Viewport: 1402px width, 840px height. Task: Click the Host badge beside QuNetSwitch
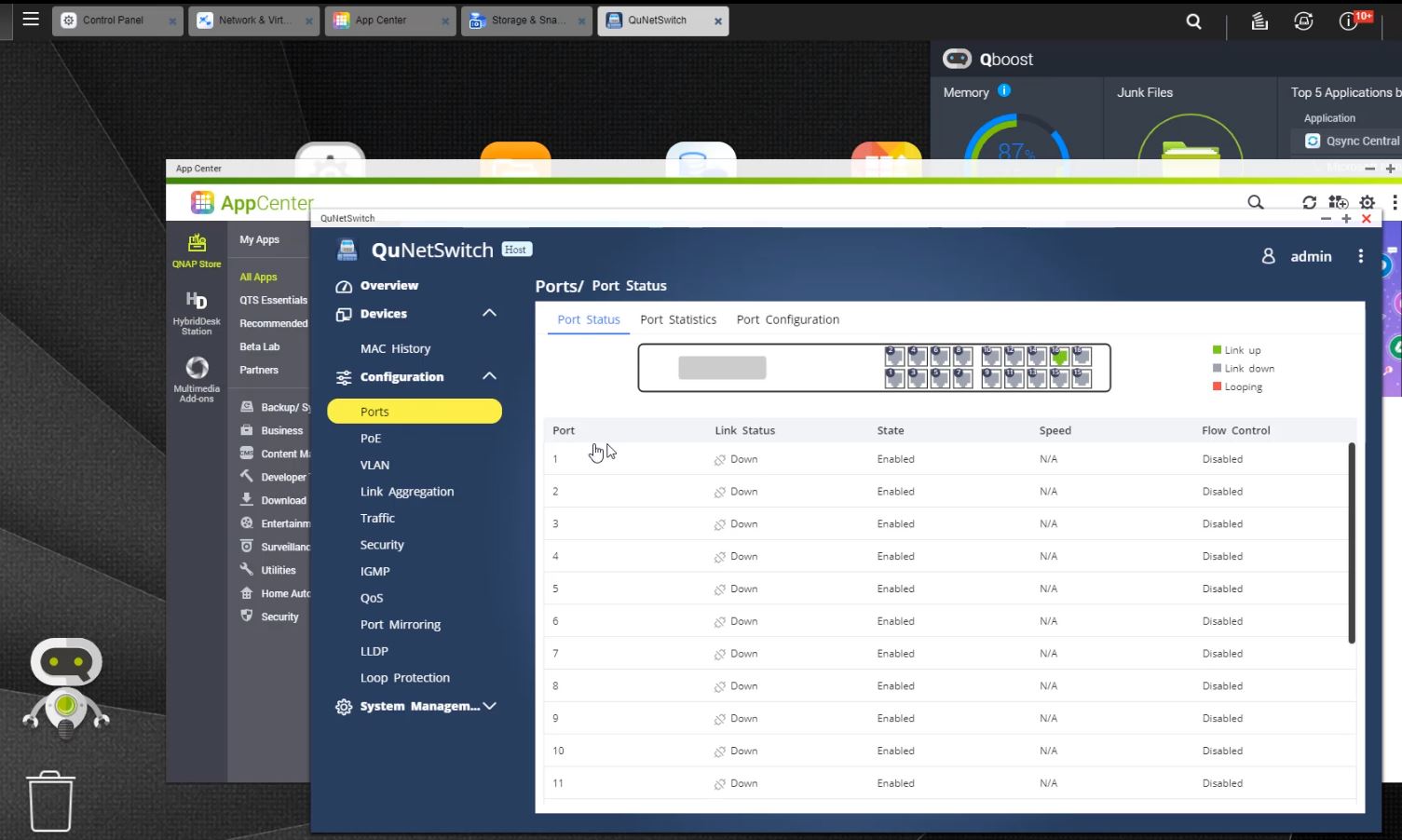[516, 250]
